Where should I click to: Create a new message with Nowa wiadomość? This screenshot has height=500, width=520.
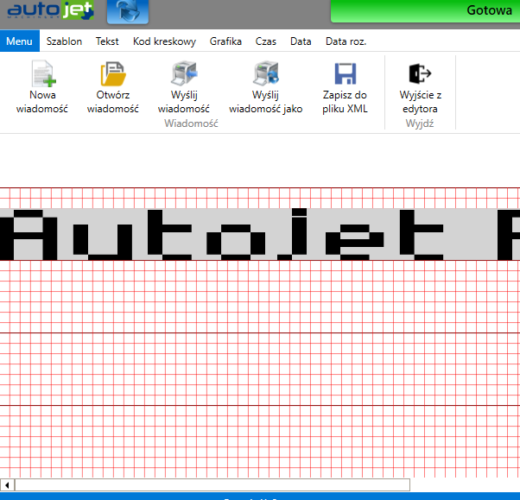[x=42, y=87]
